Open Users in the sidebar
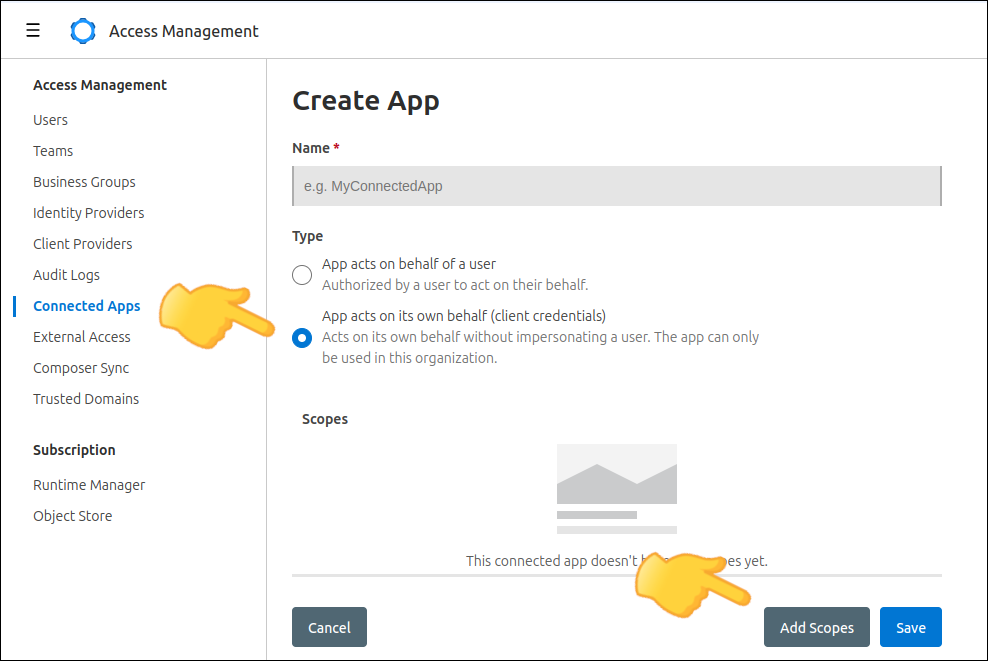Viewport: 988px width, 661px height. pos(50,120)
